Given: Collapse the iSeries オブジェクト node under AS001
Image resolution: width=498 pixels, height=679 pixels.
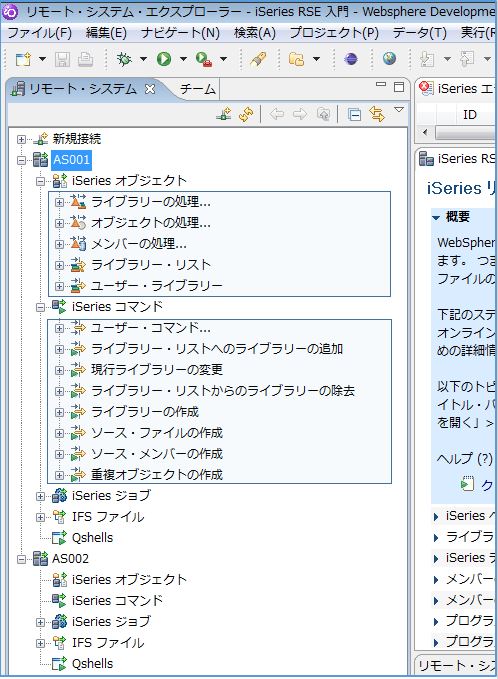Looking at the screenshot, I should [x=41, y=181].
